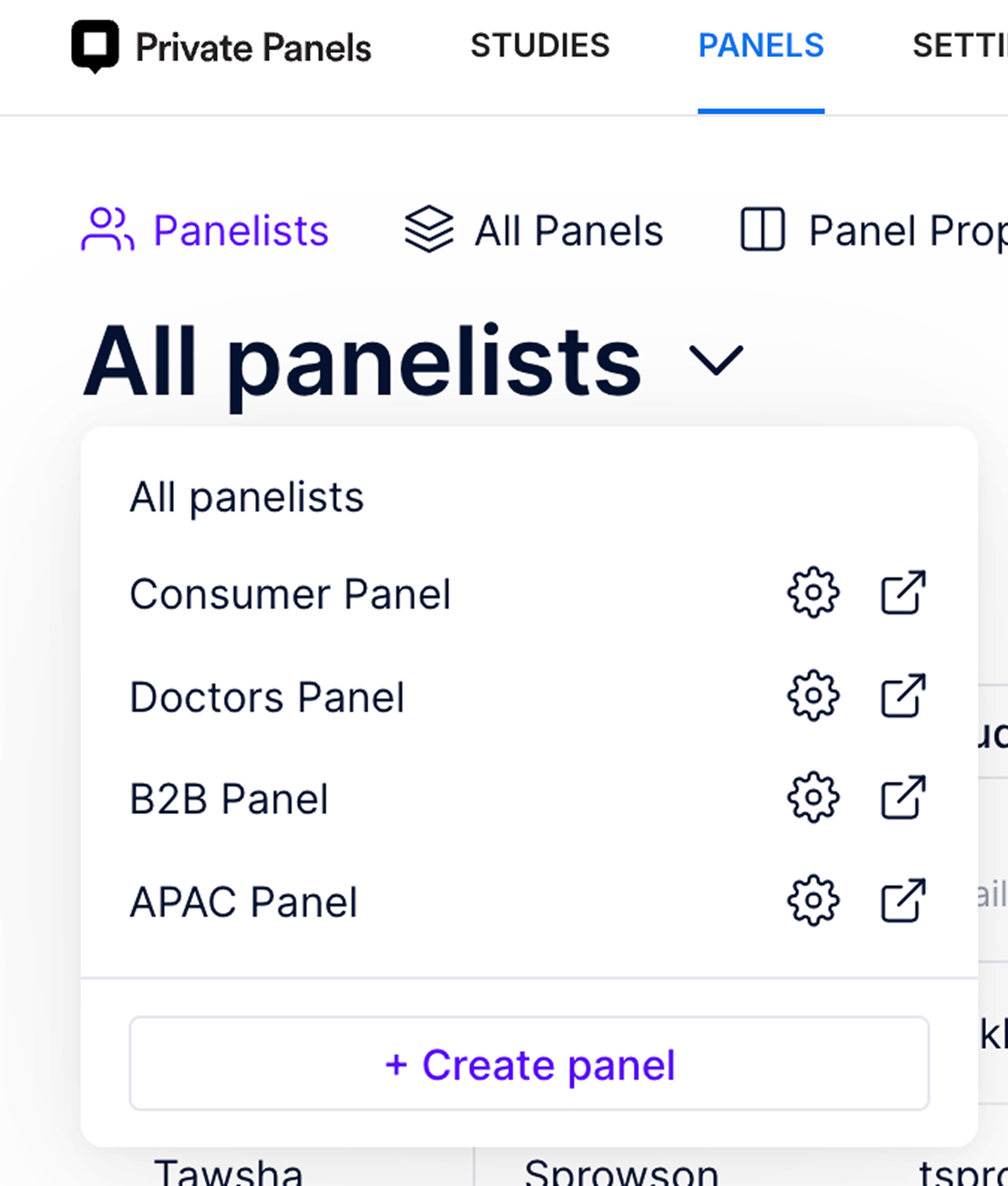Screen dimensions: 1008x1186
Task: Open settings gear for Doctors Panel
Action: tap(813, 695)
